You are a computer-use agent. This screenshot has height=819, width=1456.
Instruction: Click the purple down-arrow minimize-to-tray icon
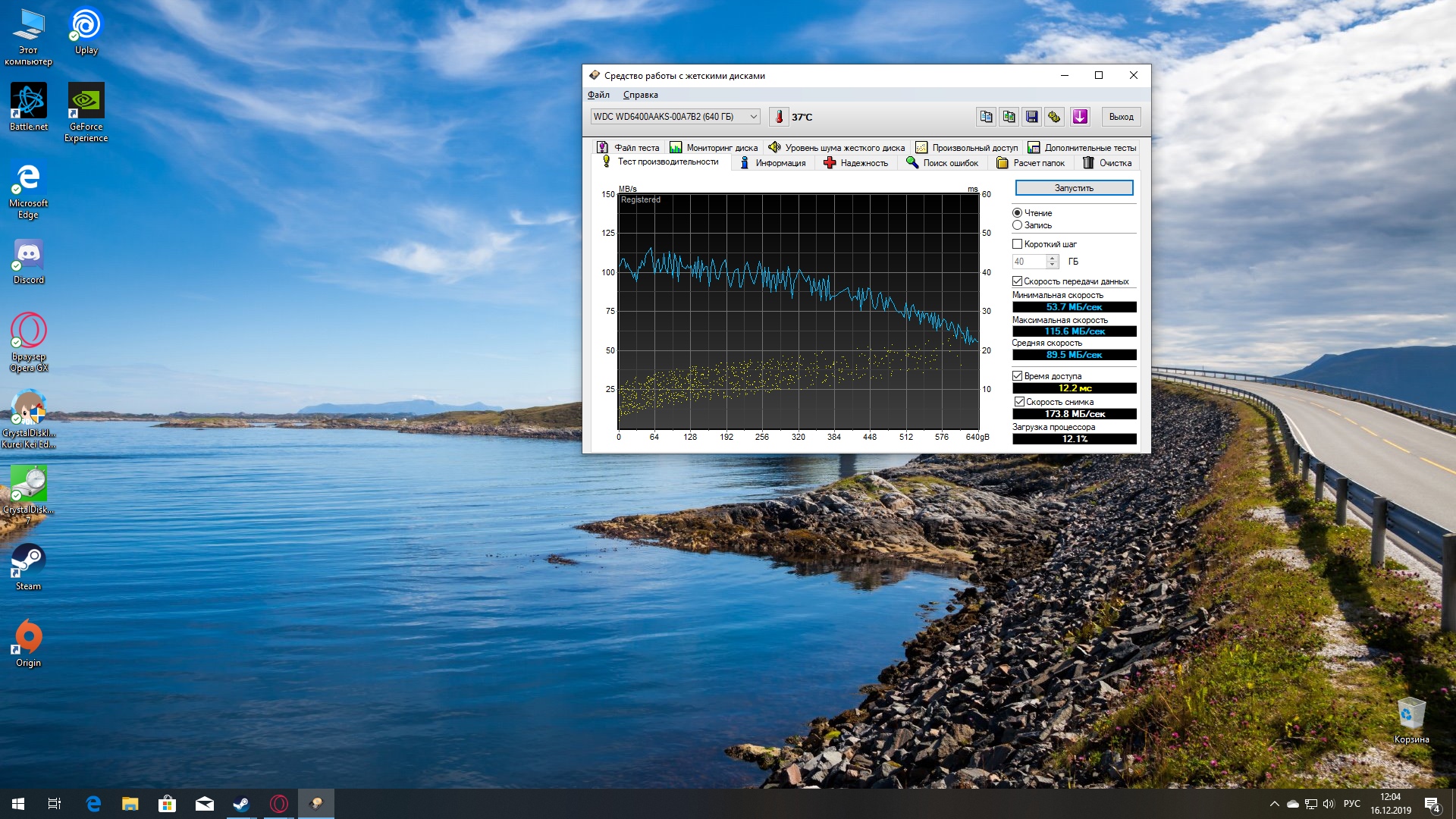pyautogui.click(x=1080, y=117)
